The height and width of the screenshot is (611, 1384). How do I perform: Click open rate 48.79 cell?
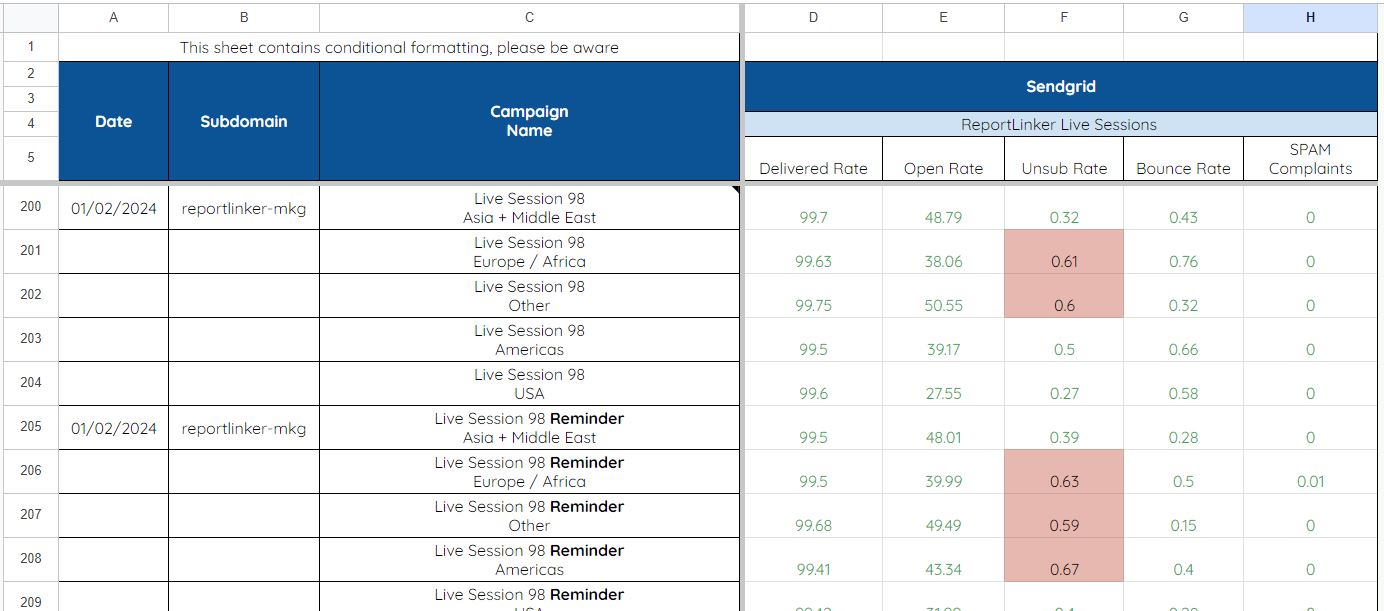943,208
